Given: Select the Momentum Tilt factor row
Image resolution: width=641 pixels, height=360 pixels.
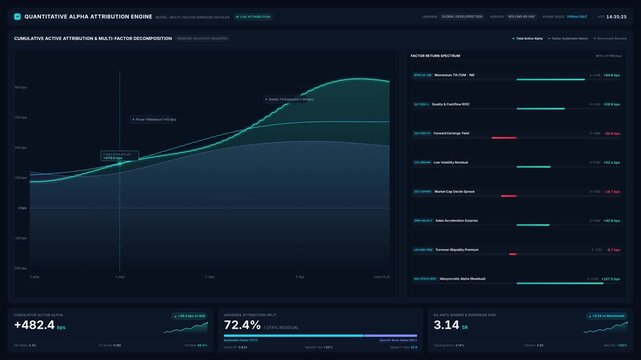Looking at the screenshot, I should (517, 76).
